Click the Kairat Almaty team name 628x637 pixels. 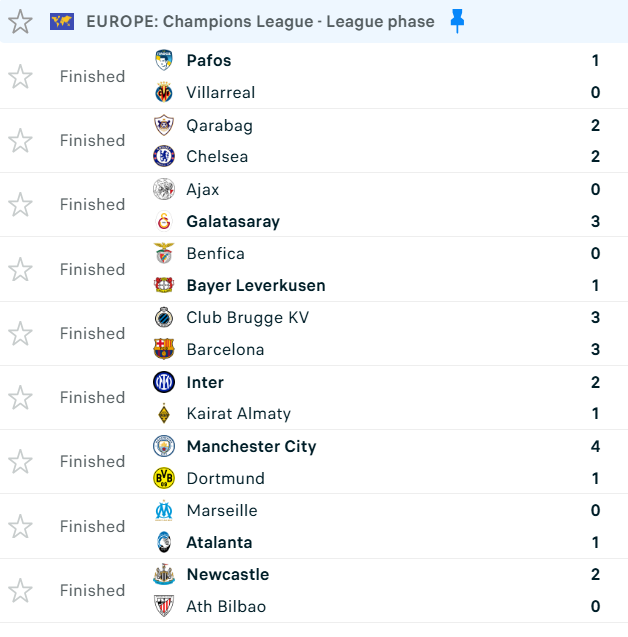tap(238, 413)
